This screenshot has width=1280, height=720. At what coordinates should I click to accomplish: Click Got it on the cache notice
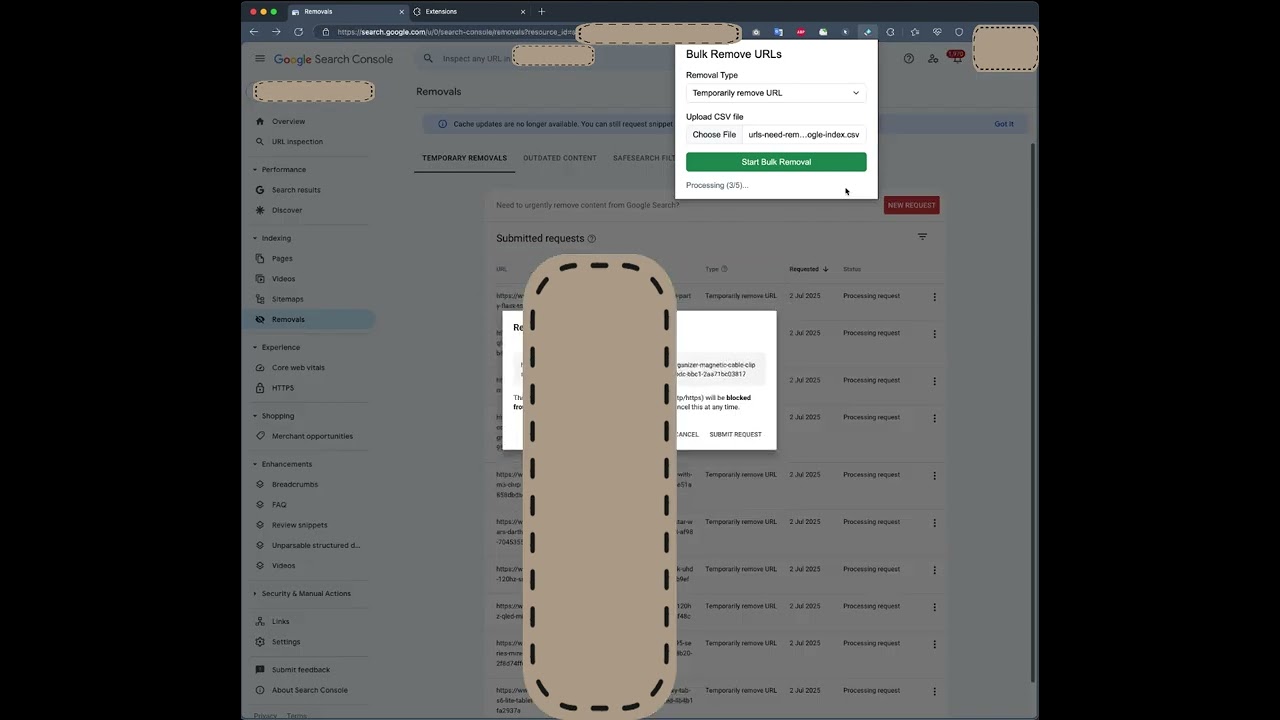[x=1004, y=124]
